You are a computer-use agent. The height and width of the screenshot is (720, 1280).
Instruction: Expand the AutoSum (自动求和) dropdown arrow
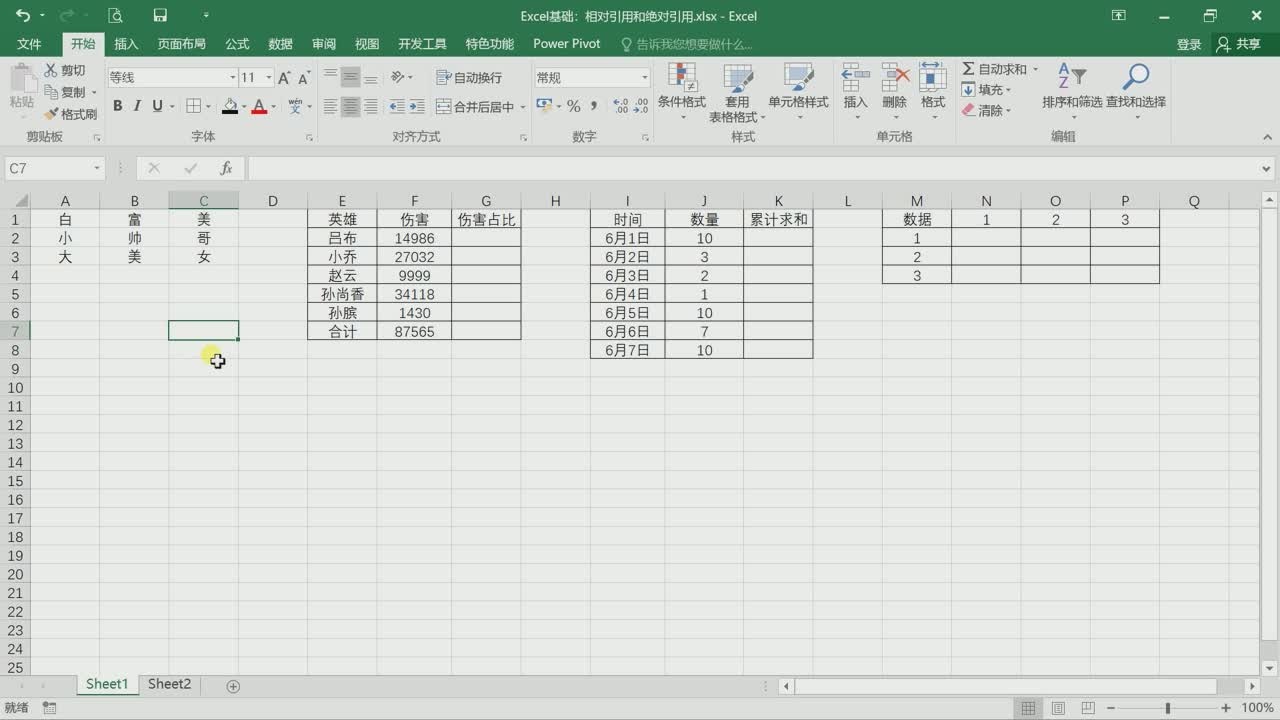click(1035, 69)
